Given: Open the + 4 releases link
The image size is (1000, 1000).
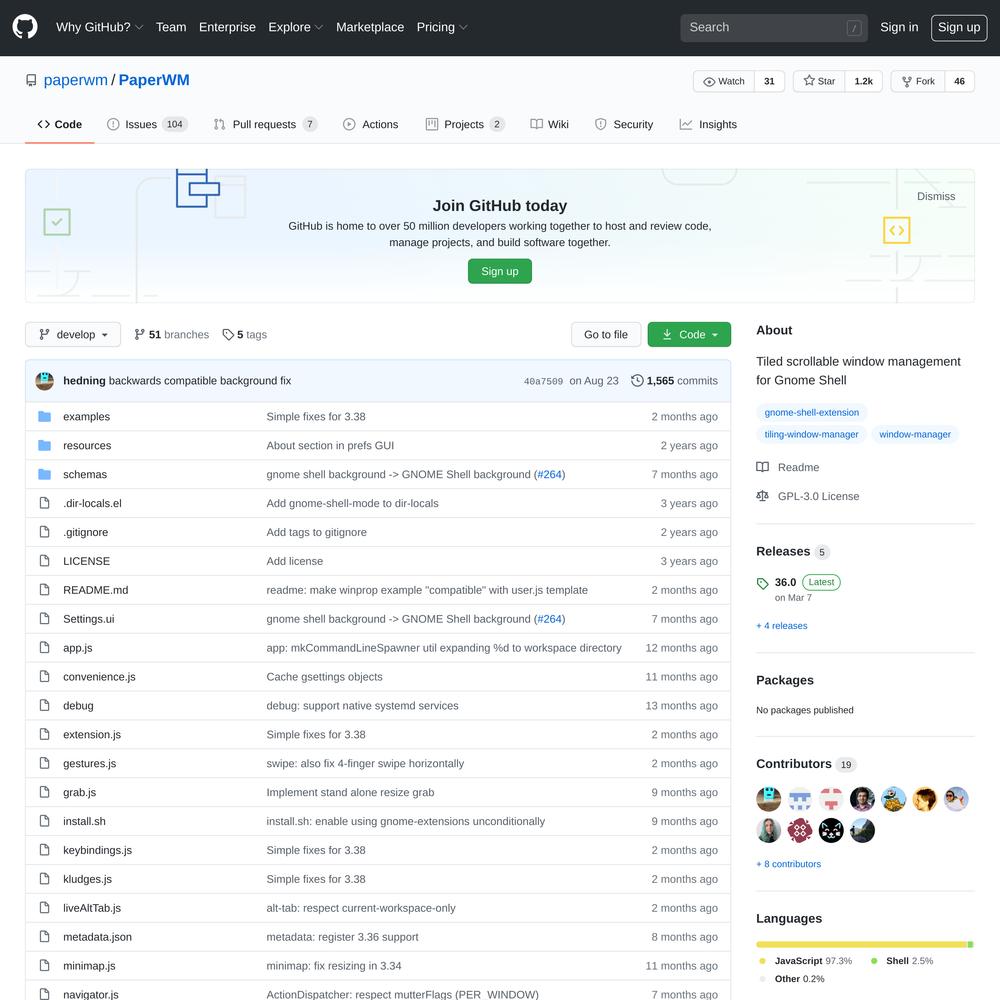Looking at the screenshot, I should click(x=781, y=626).
